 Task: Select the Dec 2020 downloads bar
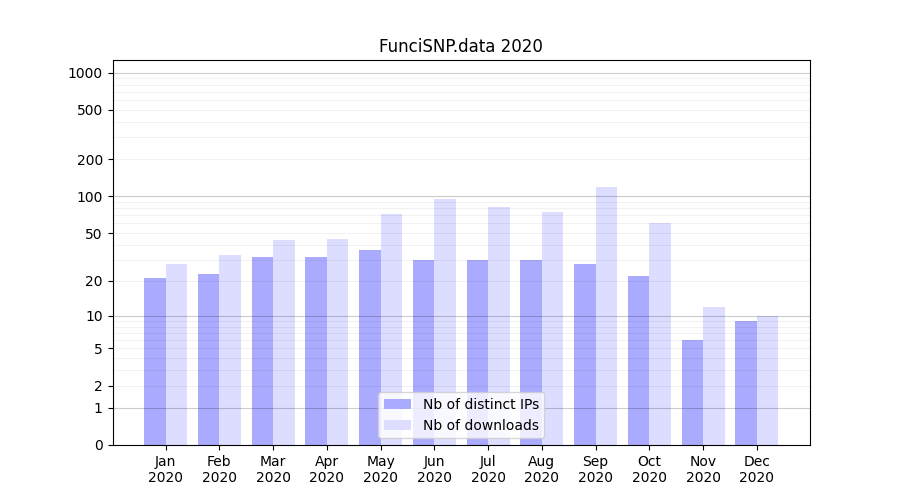pyautogui.click(x=767, y=380)
